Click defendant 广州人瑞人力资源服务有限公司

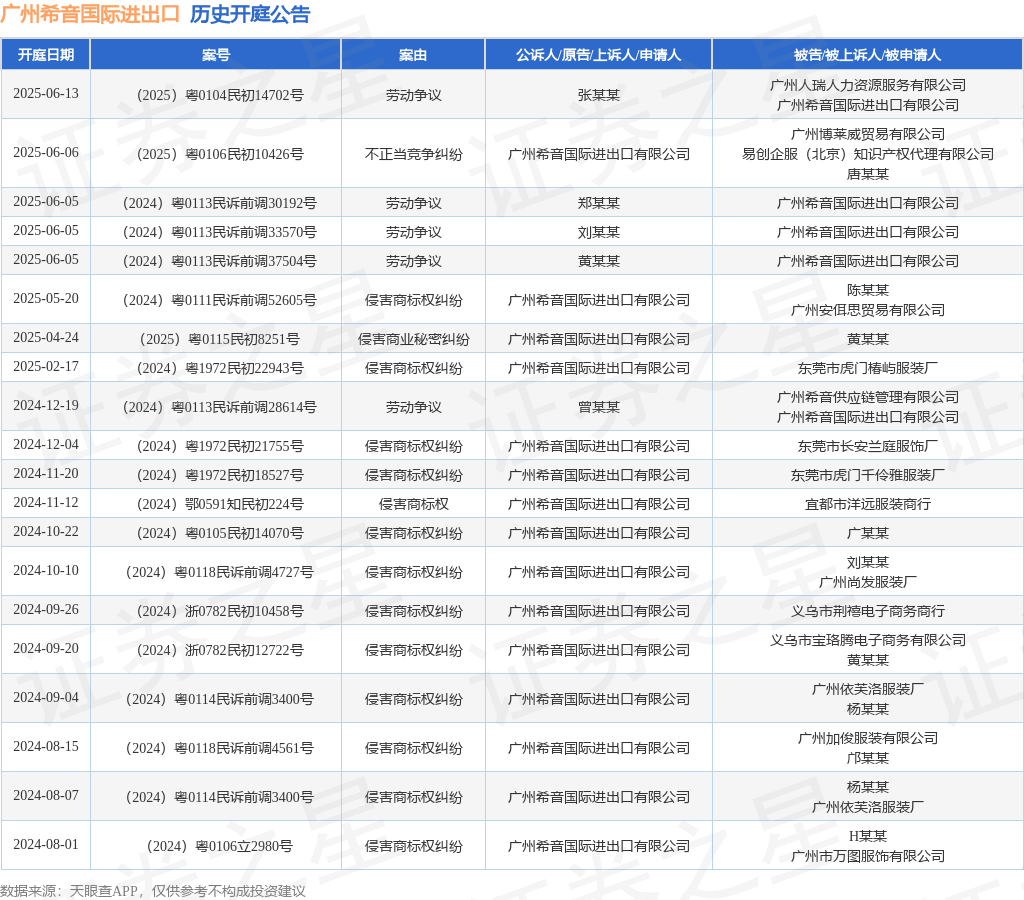(868, 85)
